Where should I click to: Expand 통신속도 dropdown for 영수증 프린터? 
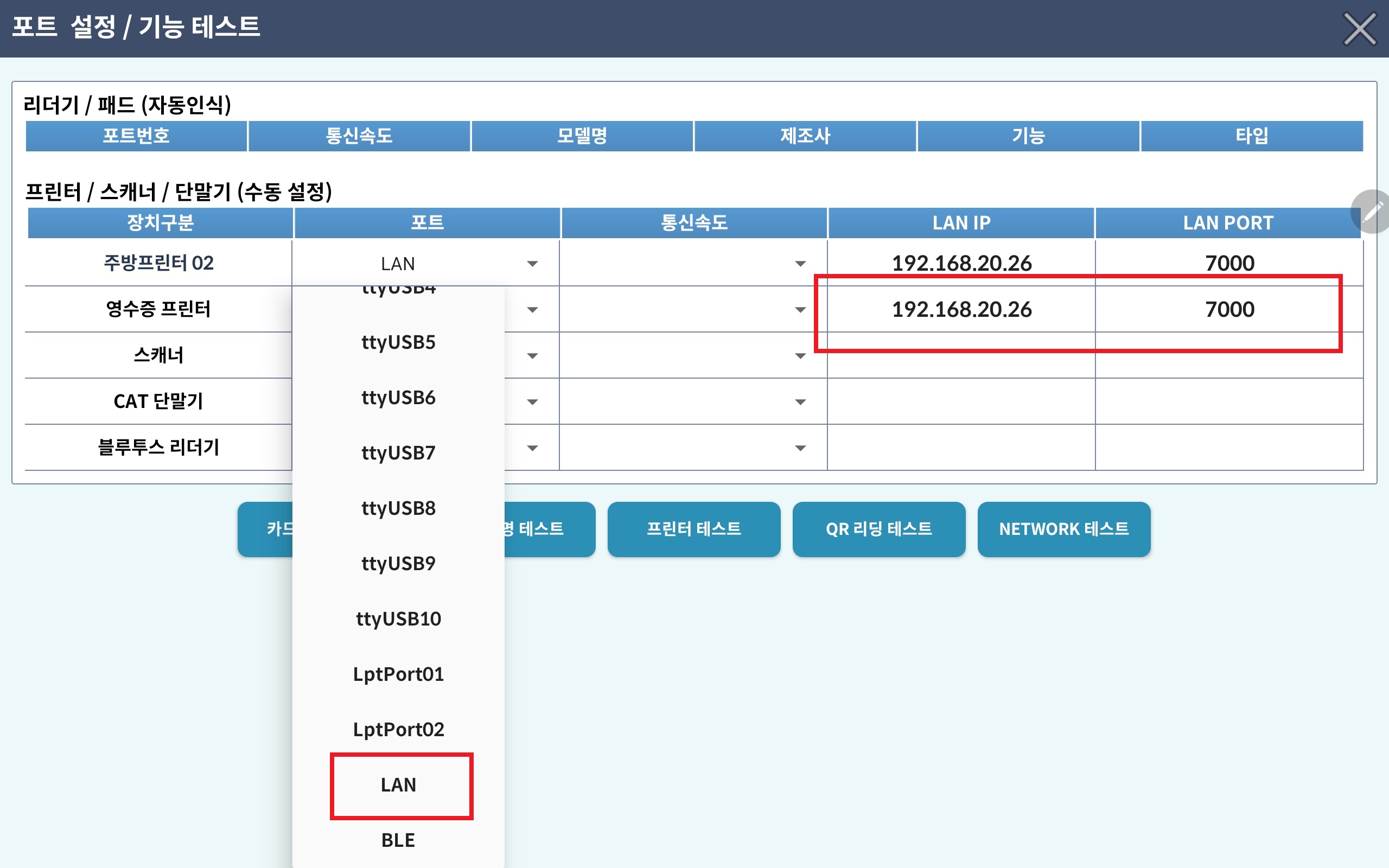[x=800, y=310]
